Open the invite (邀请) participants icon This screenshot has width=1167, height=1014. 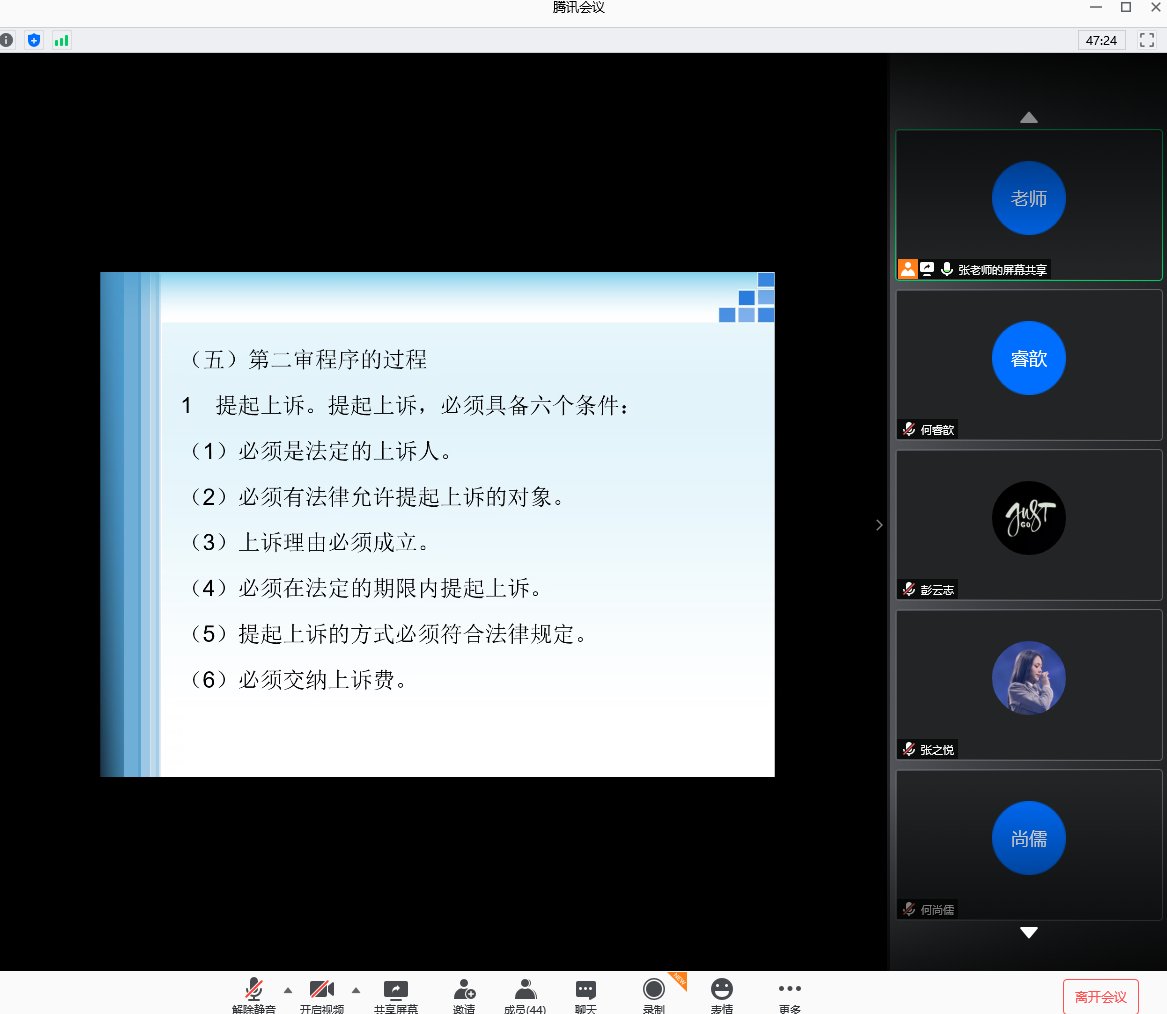click(x=464, y=996)
